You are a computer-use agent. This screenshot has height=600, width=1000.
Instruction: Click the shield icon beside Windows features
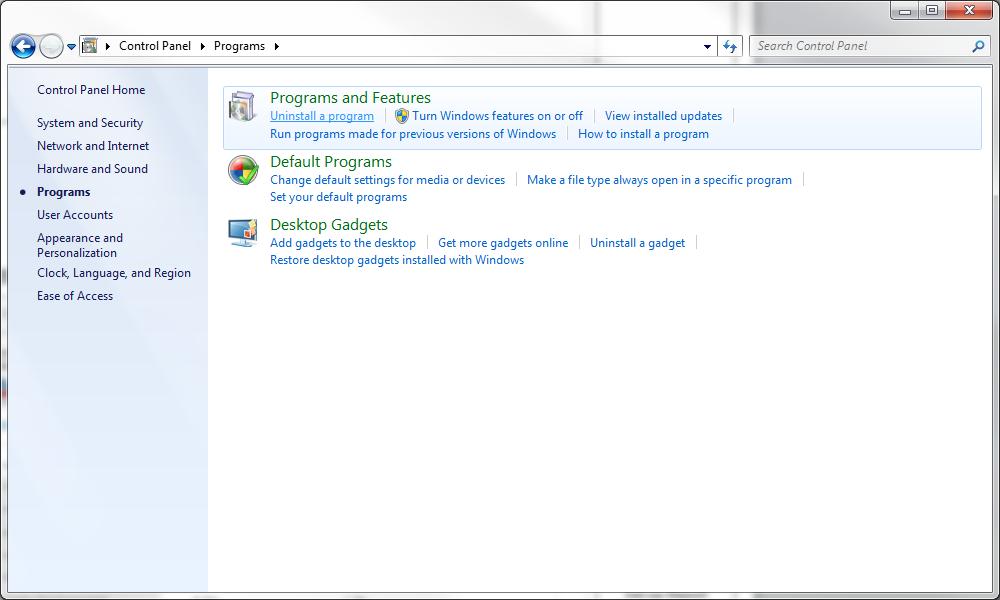401,116
